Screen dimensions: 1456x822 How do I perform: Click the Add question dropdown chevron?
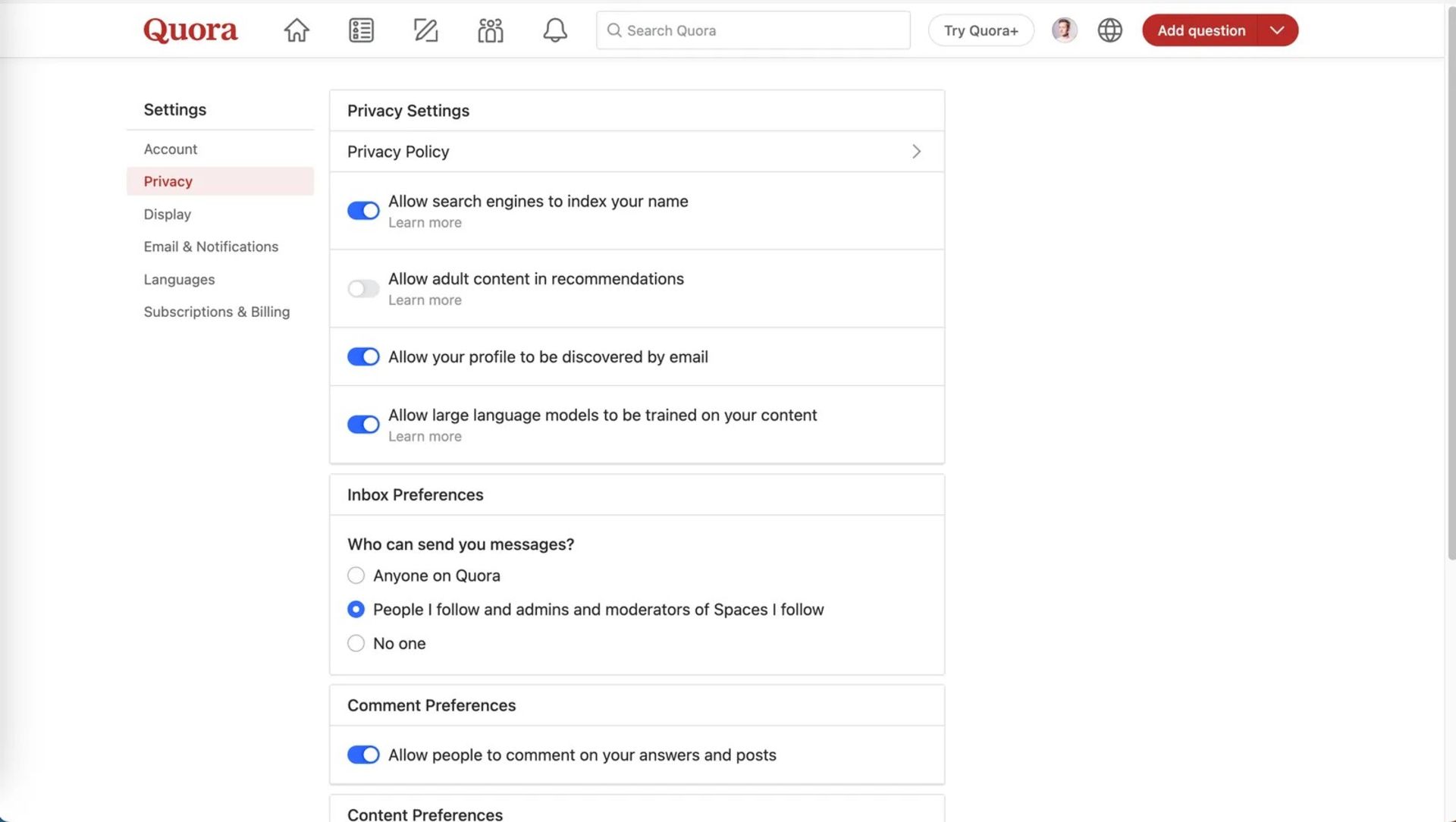(x=1278, y=30)
